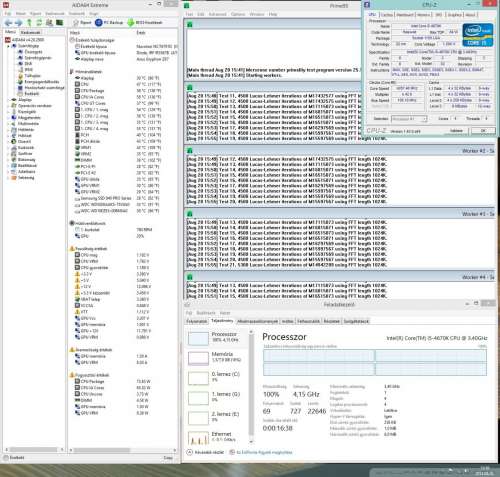
Task: Click the Prime95 Worker #3 window icon
Action: coord(190,214)
